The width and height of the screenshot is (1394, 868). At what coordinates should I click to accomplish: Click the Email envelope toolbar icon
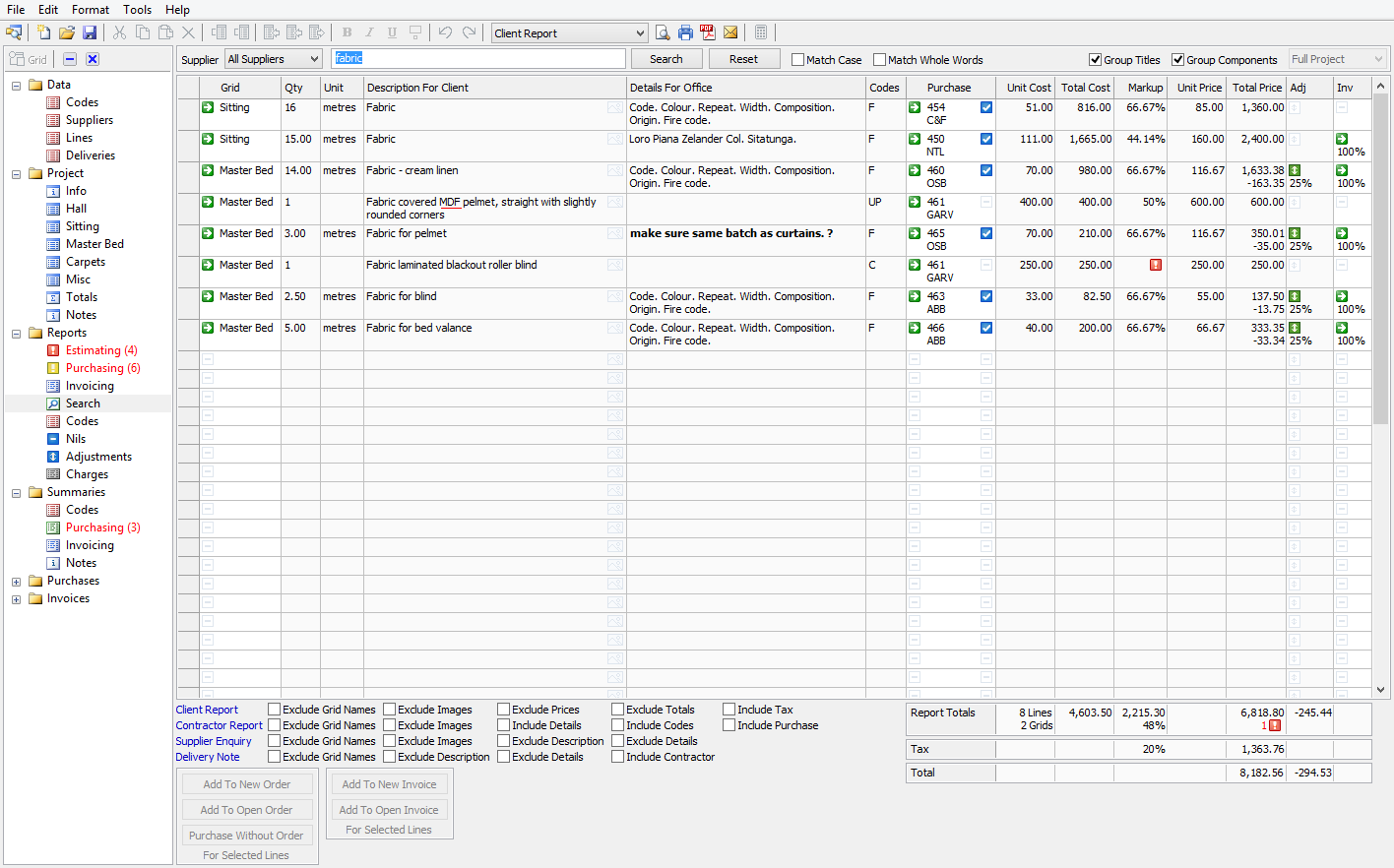click(x=730, y=32)
